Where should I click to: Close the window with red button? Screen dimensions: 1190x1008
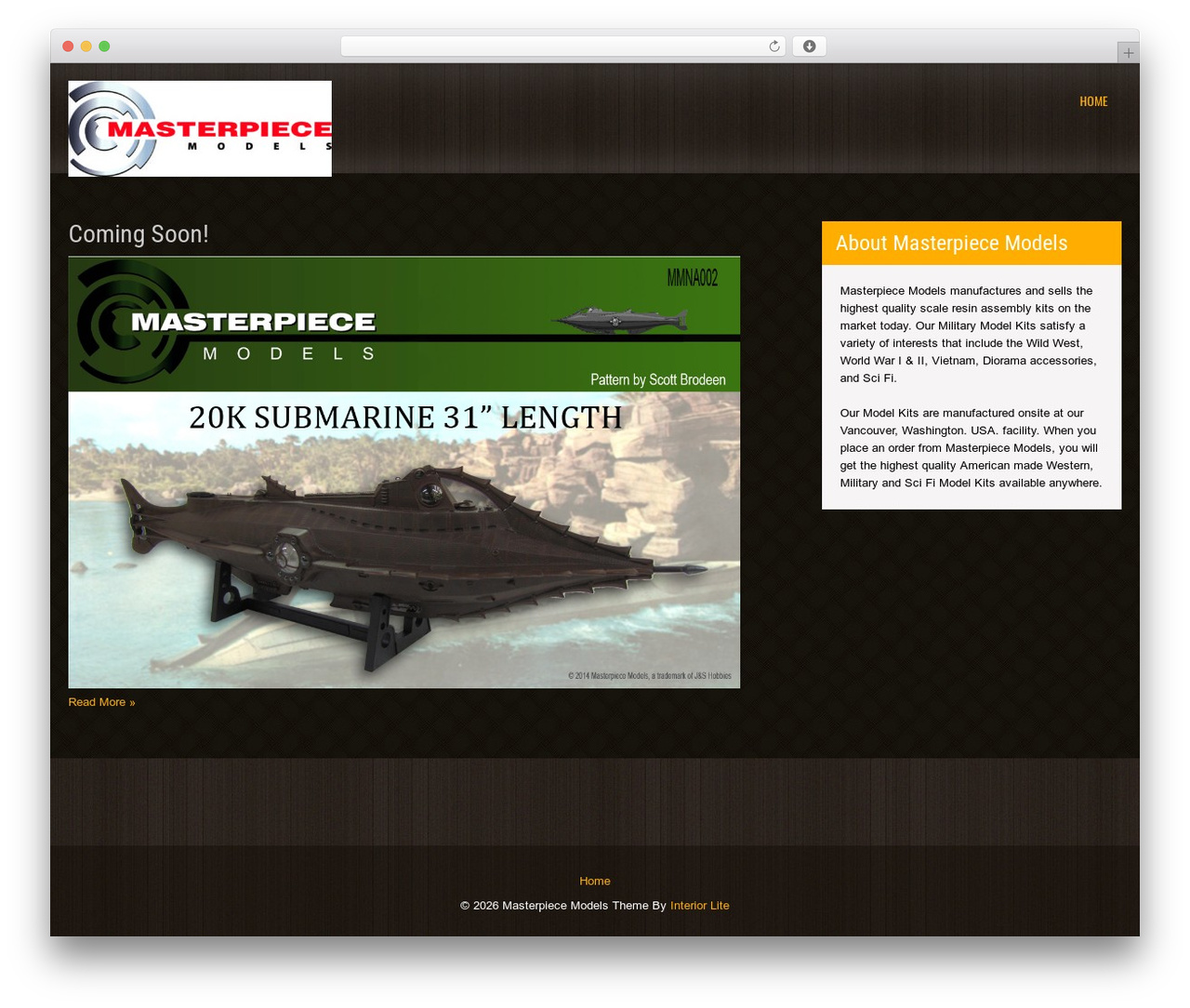(x=68, y=46)
